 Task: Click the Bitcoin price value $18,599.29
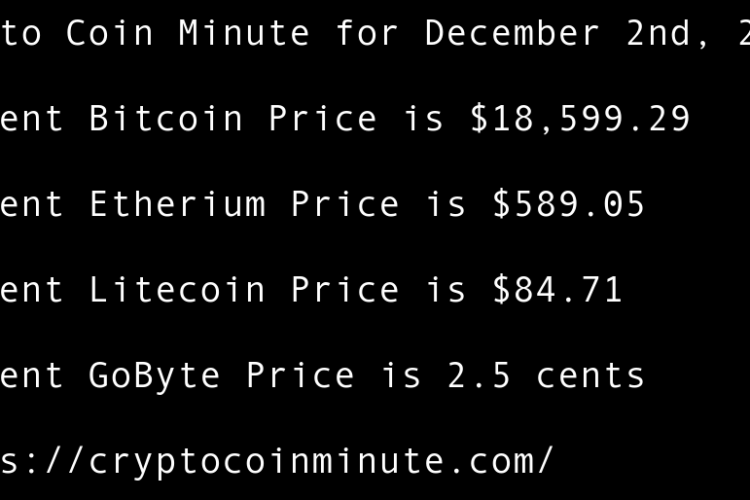pos(580,119)
